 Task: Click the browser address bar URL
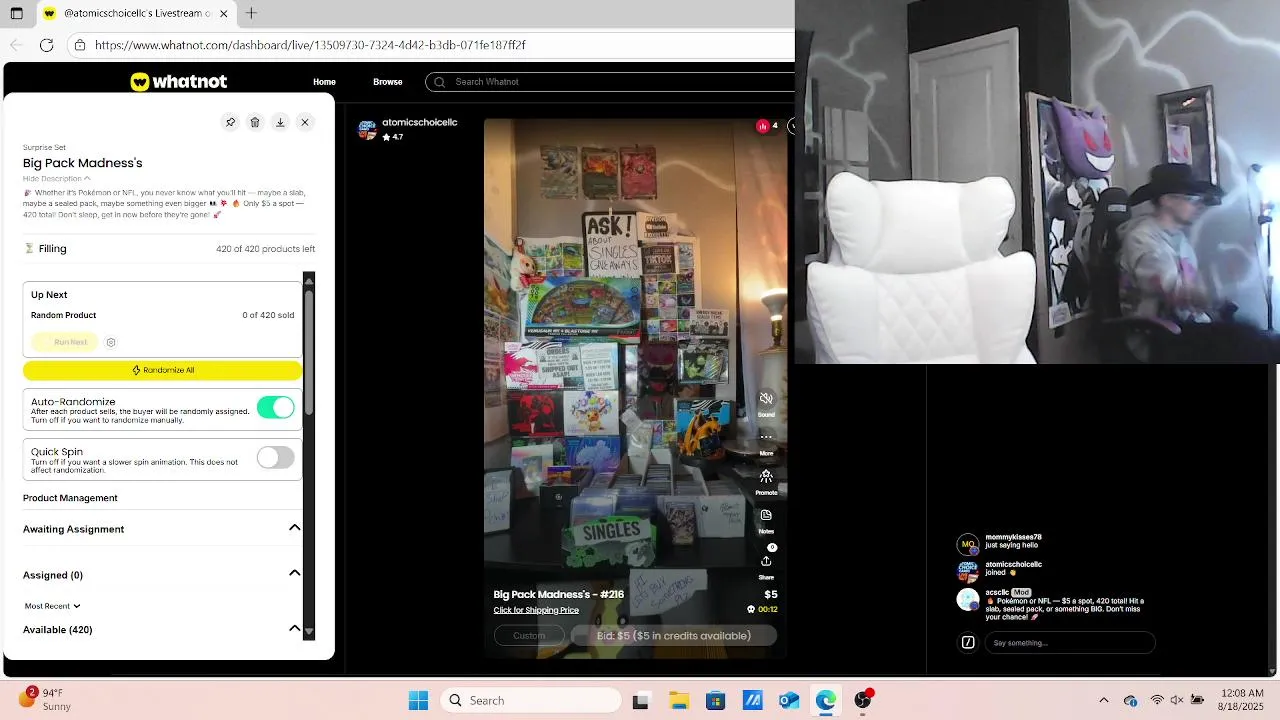point(311,45)
